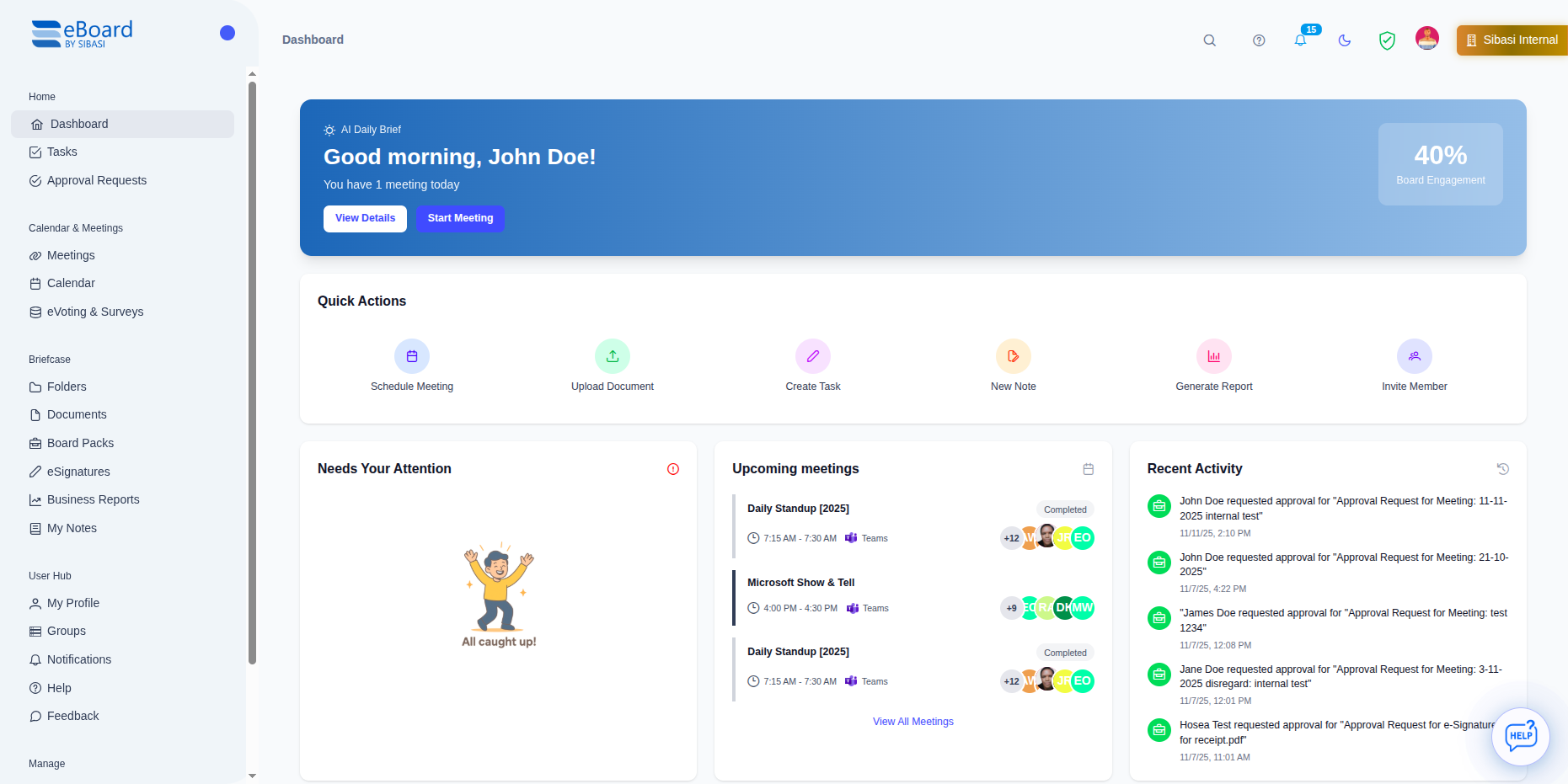This screenshot has height=784, width=1568.
Task: Toggle dark mode moon icon
Action: tap(1345, 40)
